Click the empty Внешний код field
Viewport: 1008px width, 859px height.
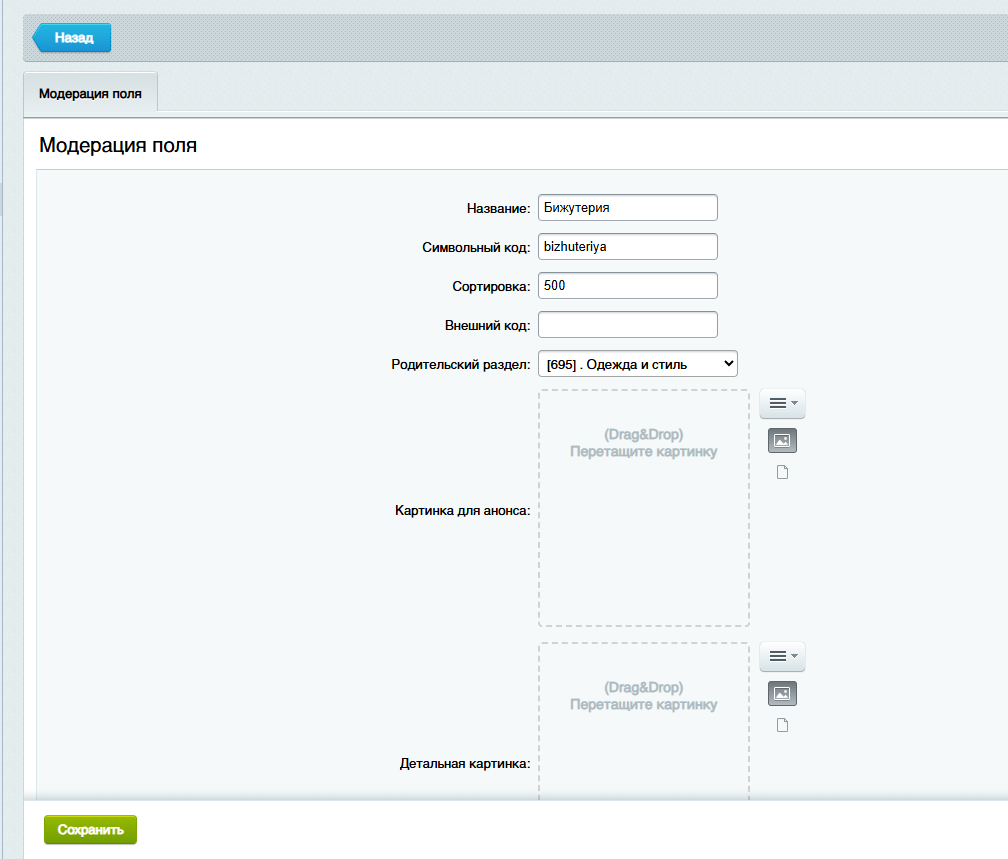pyautogui.click(x=627, y=325)
